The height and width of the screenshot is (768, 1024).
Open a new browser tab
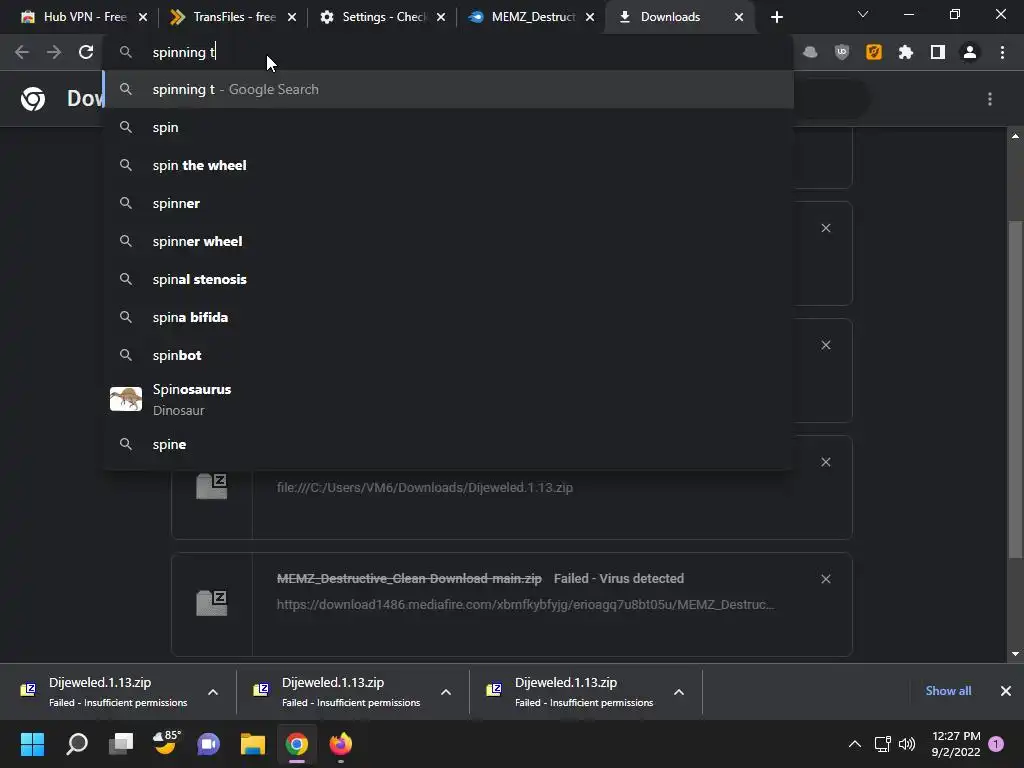(776, 18)
